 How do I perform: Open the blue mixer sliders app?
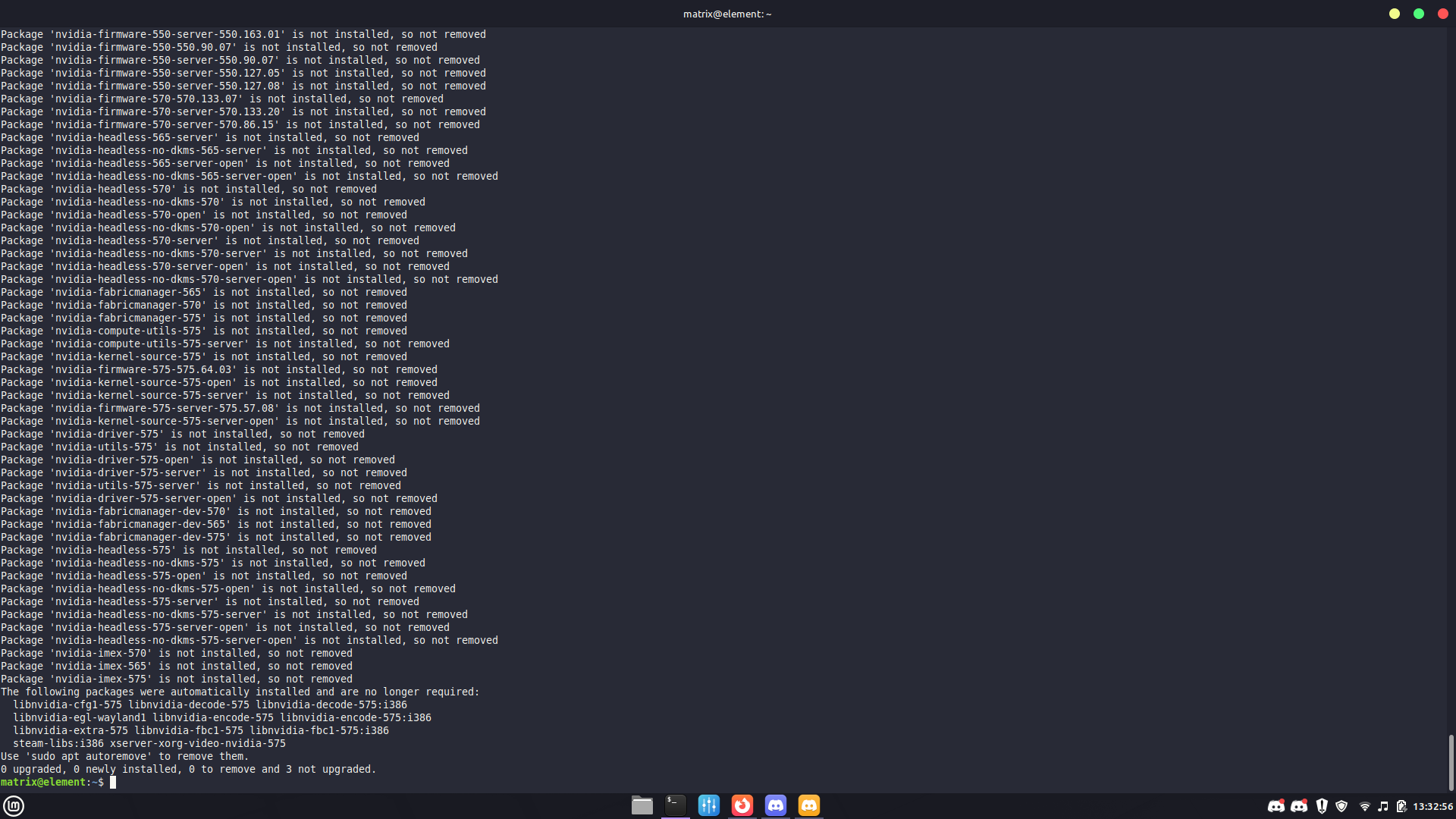709,805
